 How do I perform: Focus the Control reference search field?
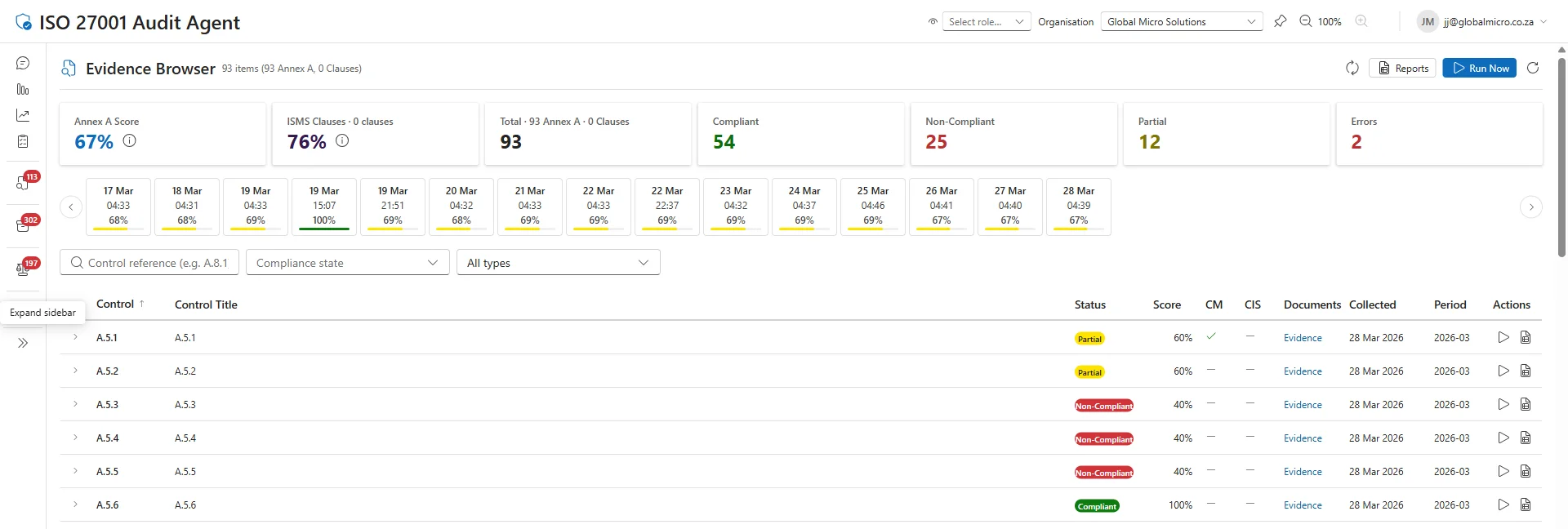coord(149,262)
